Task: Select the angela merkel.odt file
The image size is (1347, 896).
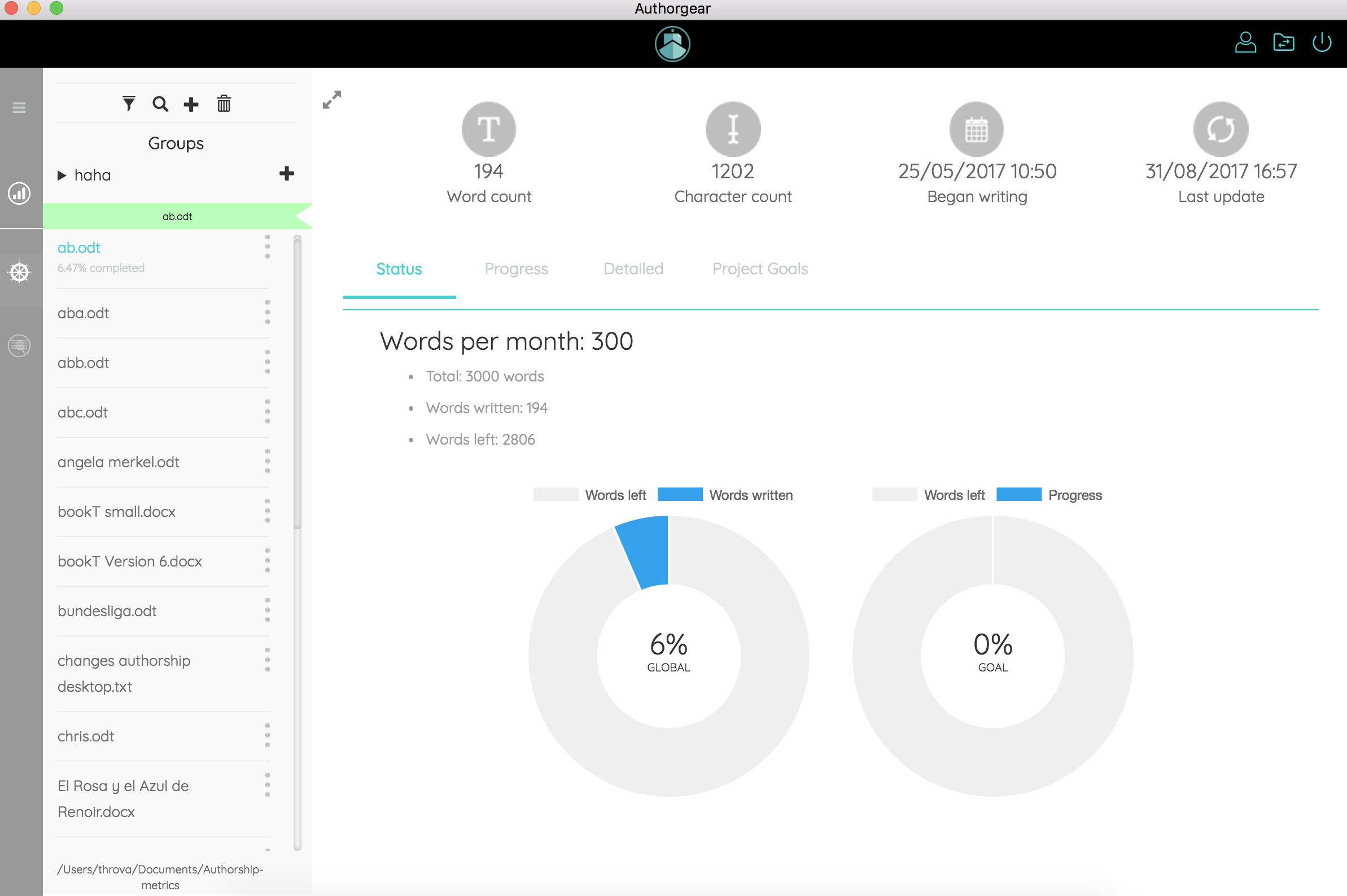Action: click(x=119, y=462)
